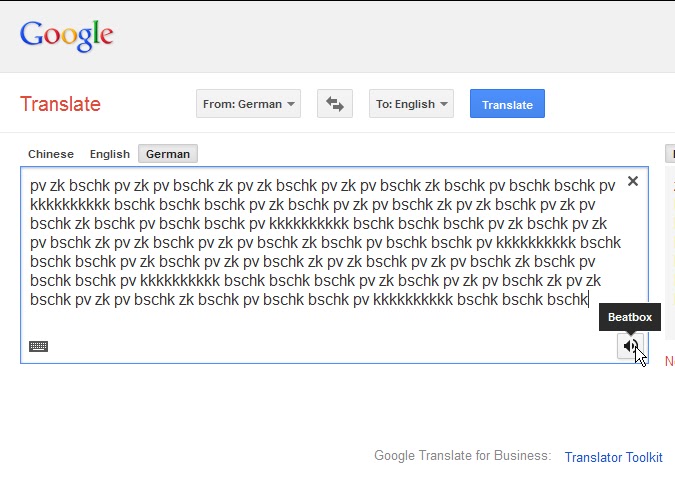675x500 pixels.
Task: Click the red Translate page heading
Action: [x=60, y=104]
